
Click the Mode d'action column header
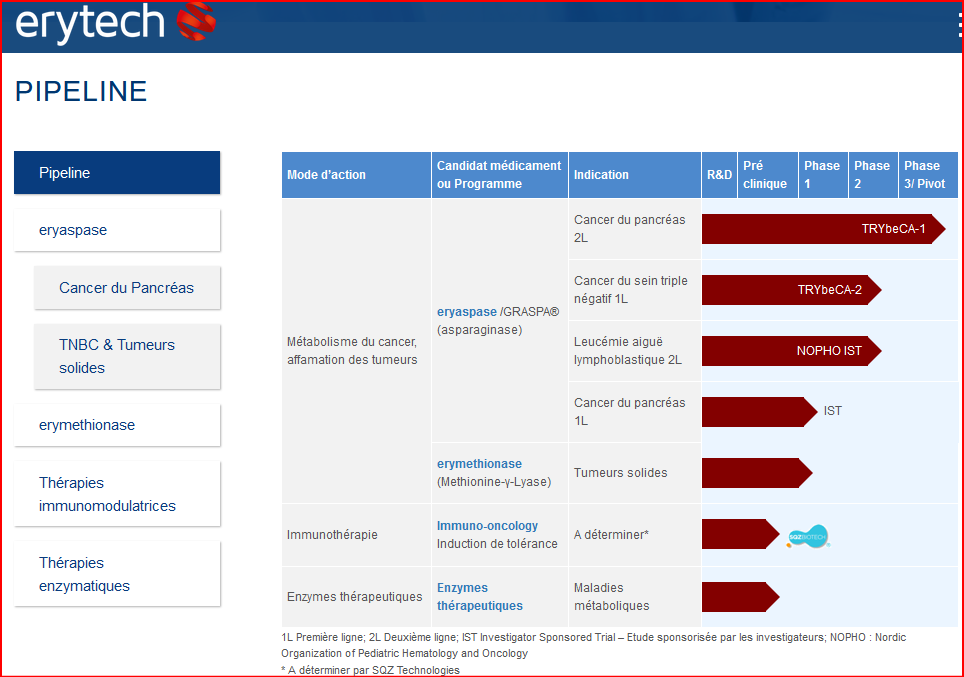(357, 175)
